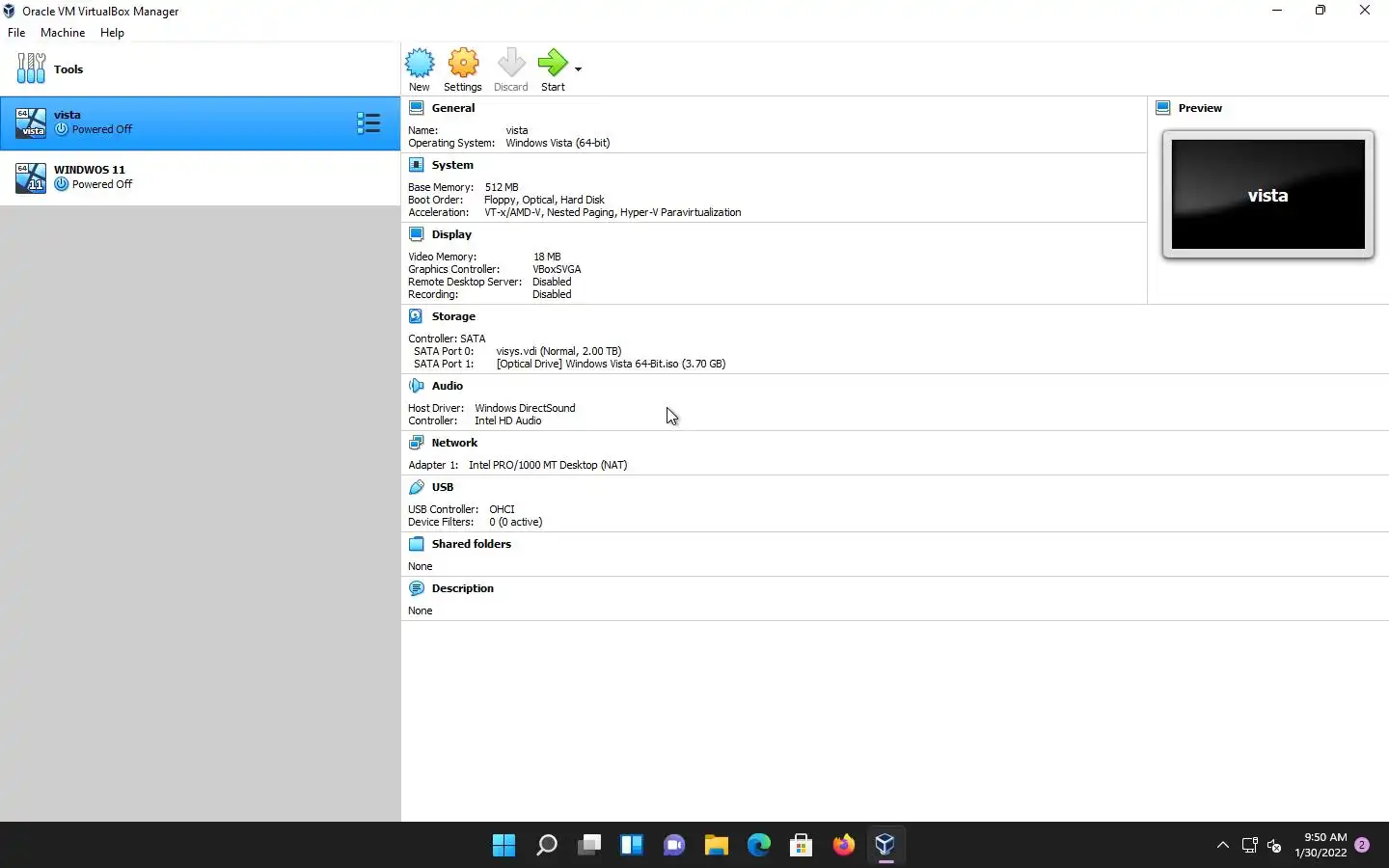1389x868 pixels.
Task: Select the Tools item in sidebar
Action: (200, 69)
